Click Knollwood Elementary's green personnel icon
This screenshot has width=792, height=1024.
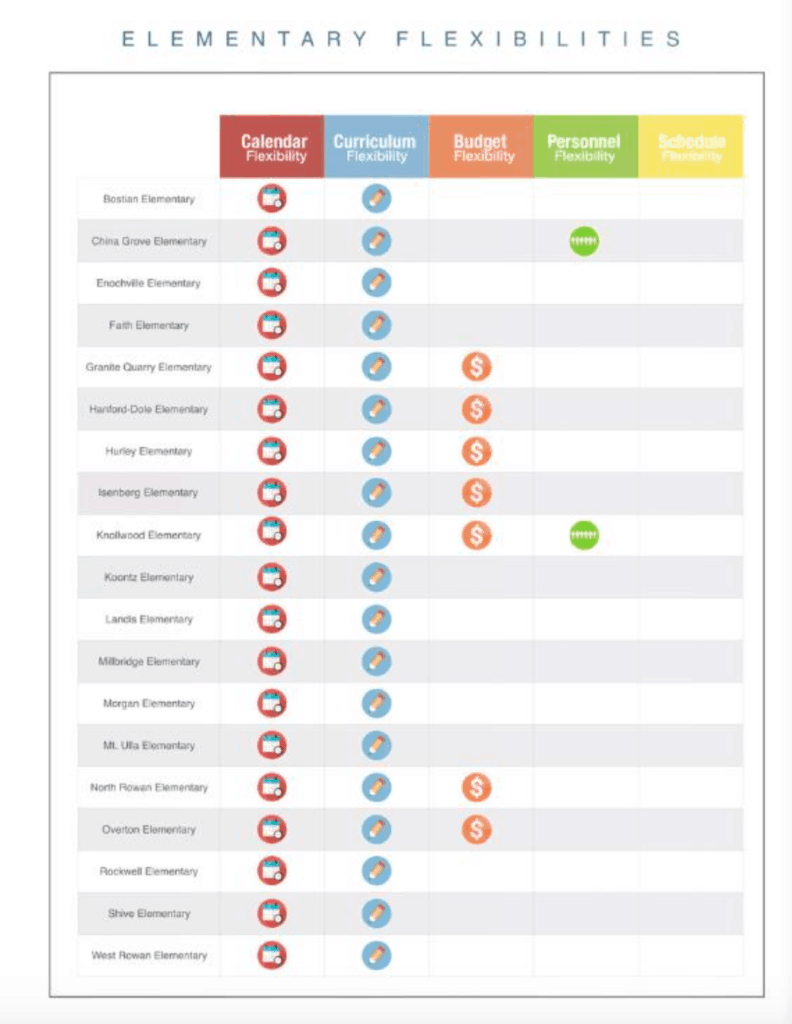[584, 535]
